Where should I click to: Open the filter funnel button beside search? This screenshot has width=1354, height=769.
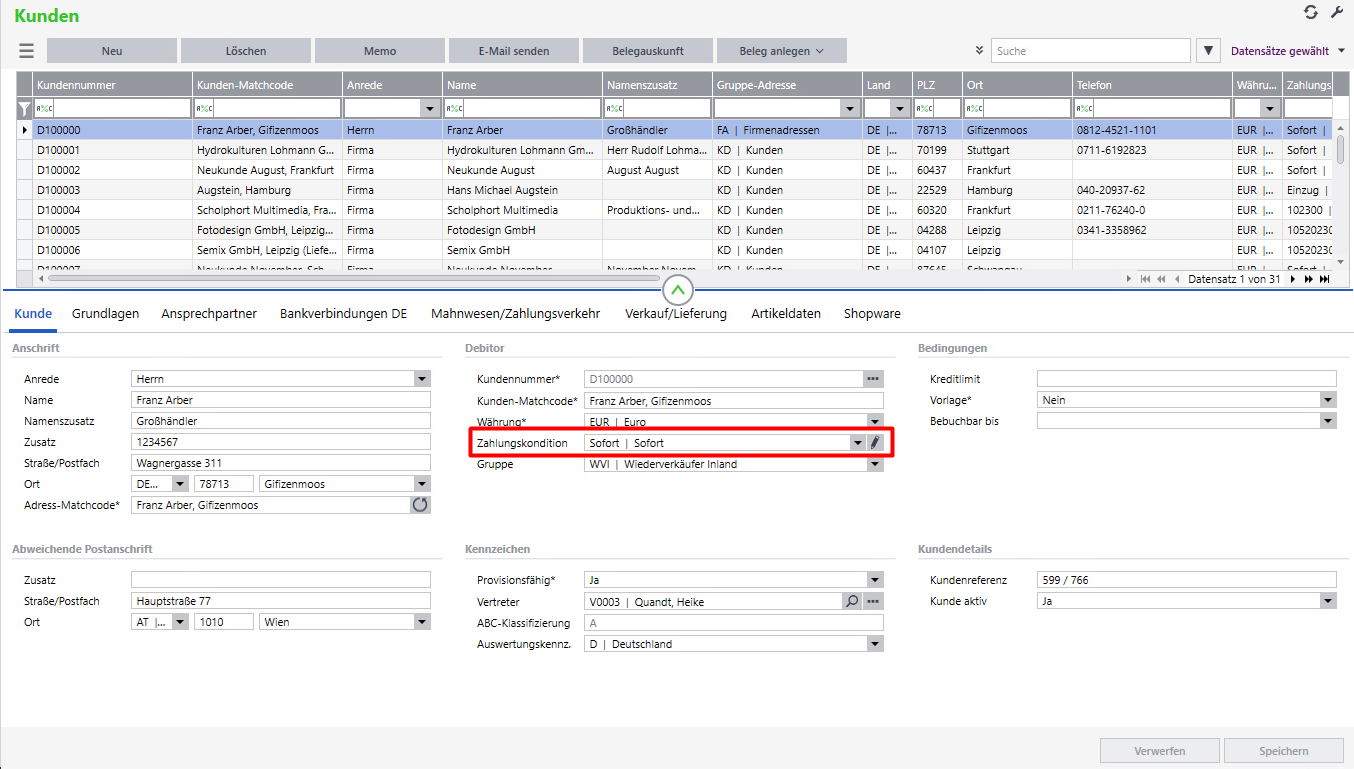(x=1208, y=51)
